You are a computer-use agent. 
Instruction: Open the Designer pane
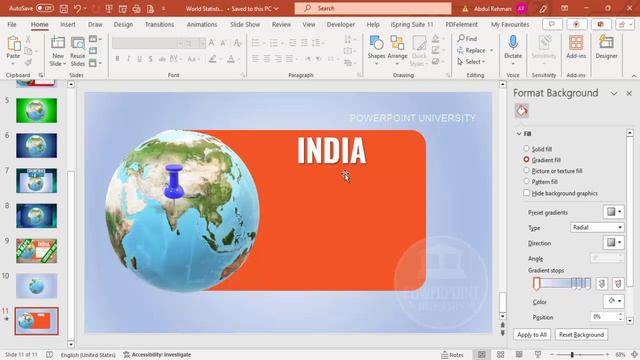click(606, 47)
